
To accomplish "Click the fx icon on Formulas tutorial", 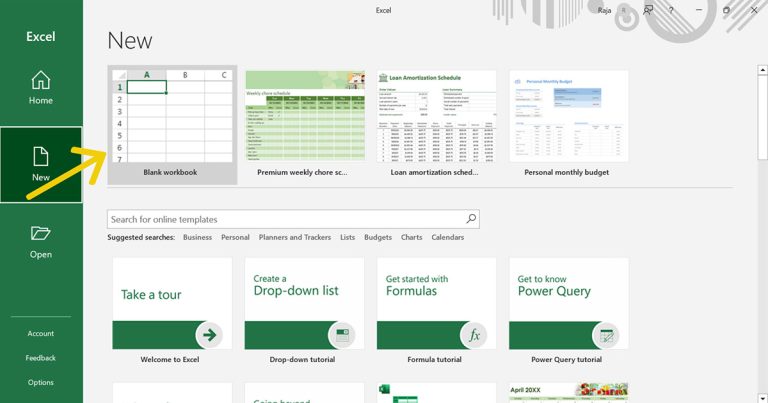I will [x=473, y=334].
